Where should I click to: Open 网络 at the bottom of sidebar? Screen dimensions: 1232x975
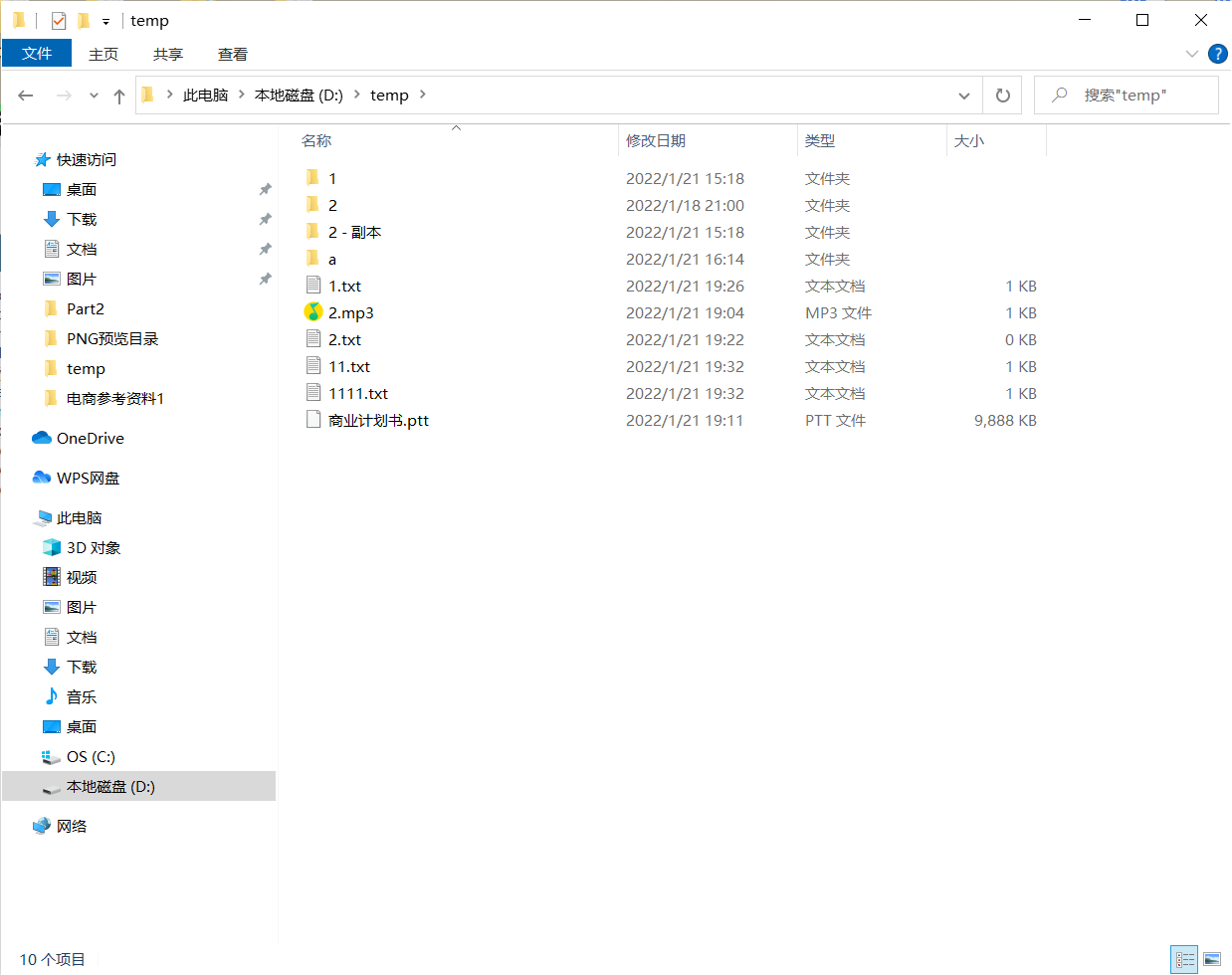tap(76, 825)
